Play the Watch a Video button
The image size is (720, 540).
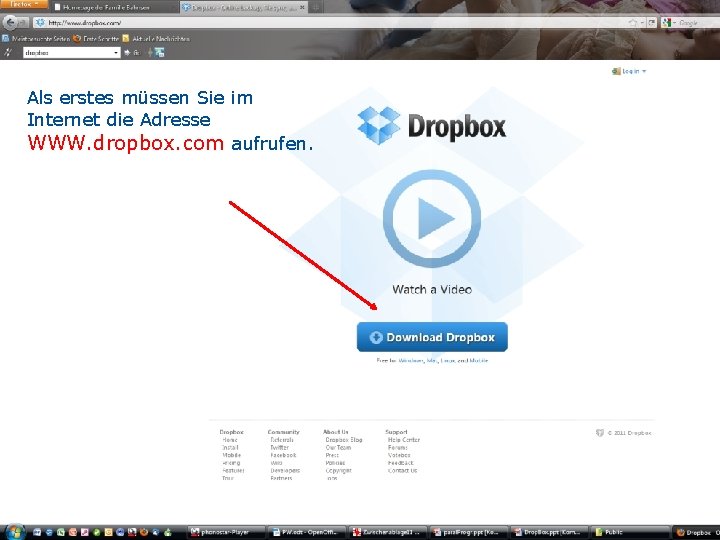coord(432,219)
